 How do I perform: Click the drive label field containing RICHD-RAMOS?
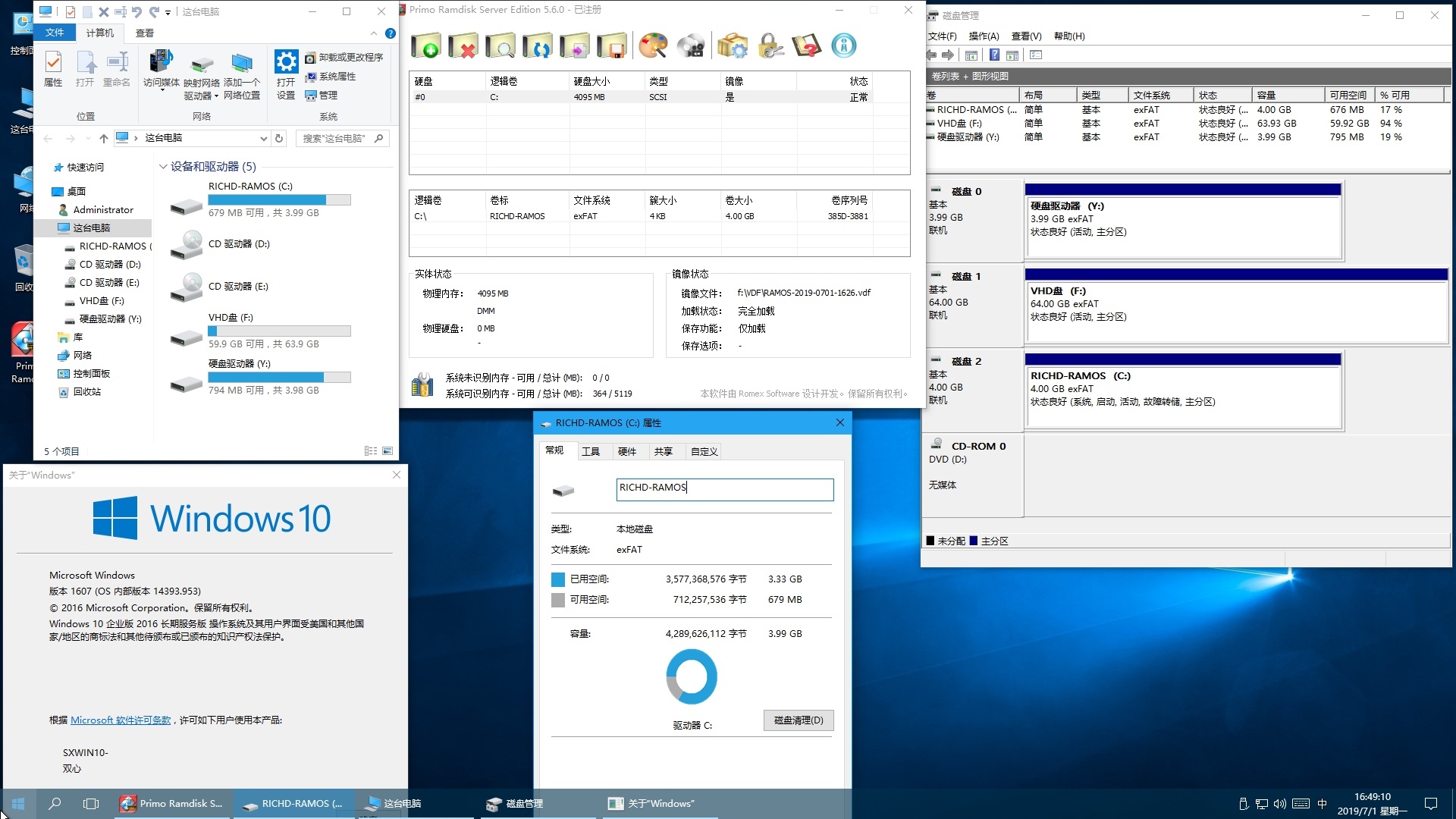tap(725, 489)
